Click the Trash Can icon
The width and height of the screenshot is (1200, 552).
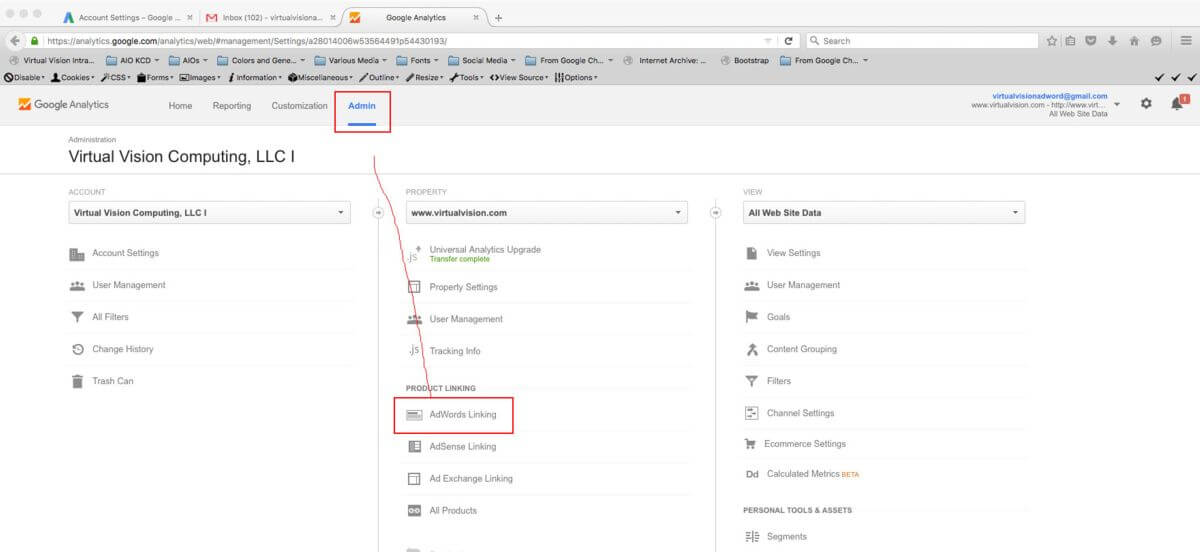tap(77, 381)
